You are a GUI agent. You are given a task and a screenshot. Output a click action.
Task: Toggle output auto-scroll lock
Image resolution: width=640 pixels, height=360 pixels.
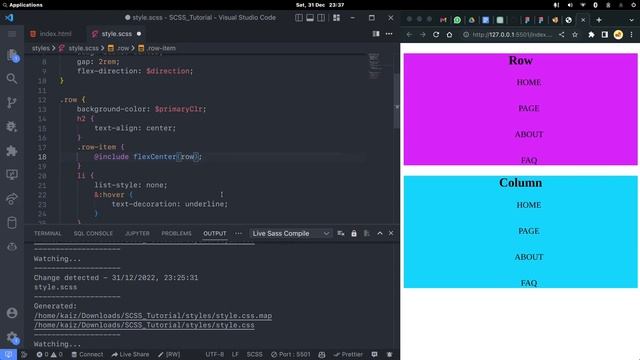pyautogui.click(x=354, y=233)
